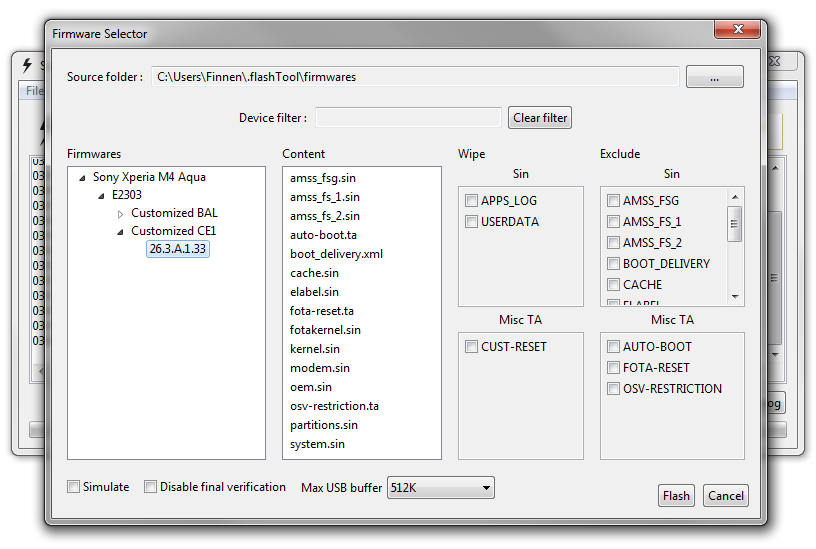This screenshot has height=549, width=816.
Task: Click the Exclude Sin scrollbar thumb
Action: (735, 224)
